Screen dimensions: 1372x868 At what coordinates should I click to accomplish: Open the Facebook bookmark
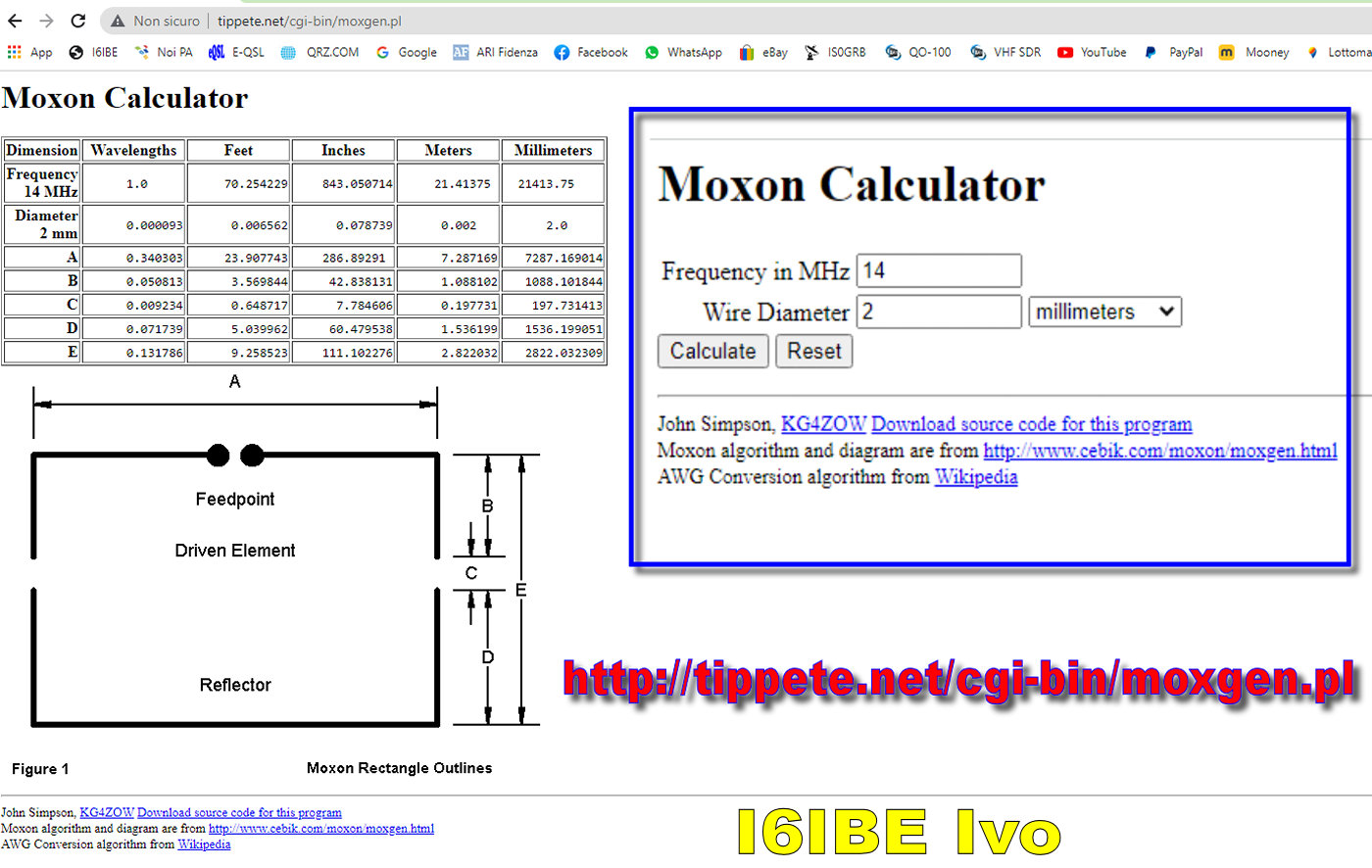point(591,52)
